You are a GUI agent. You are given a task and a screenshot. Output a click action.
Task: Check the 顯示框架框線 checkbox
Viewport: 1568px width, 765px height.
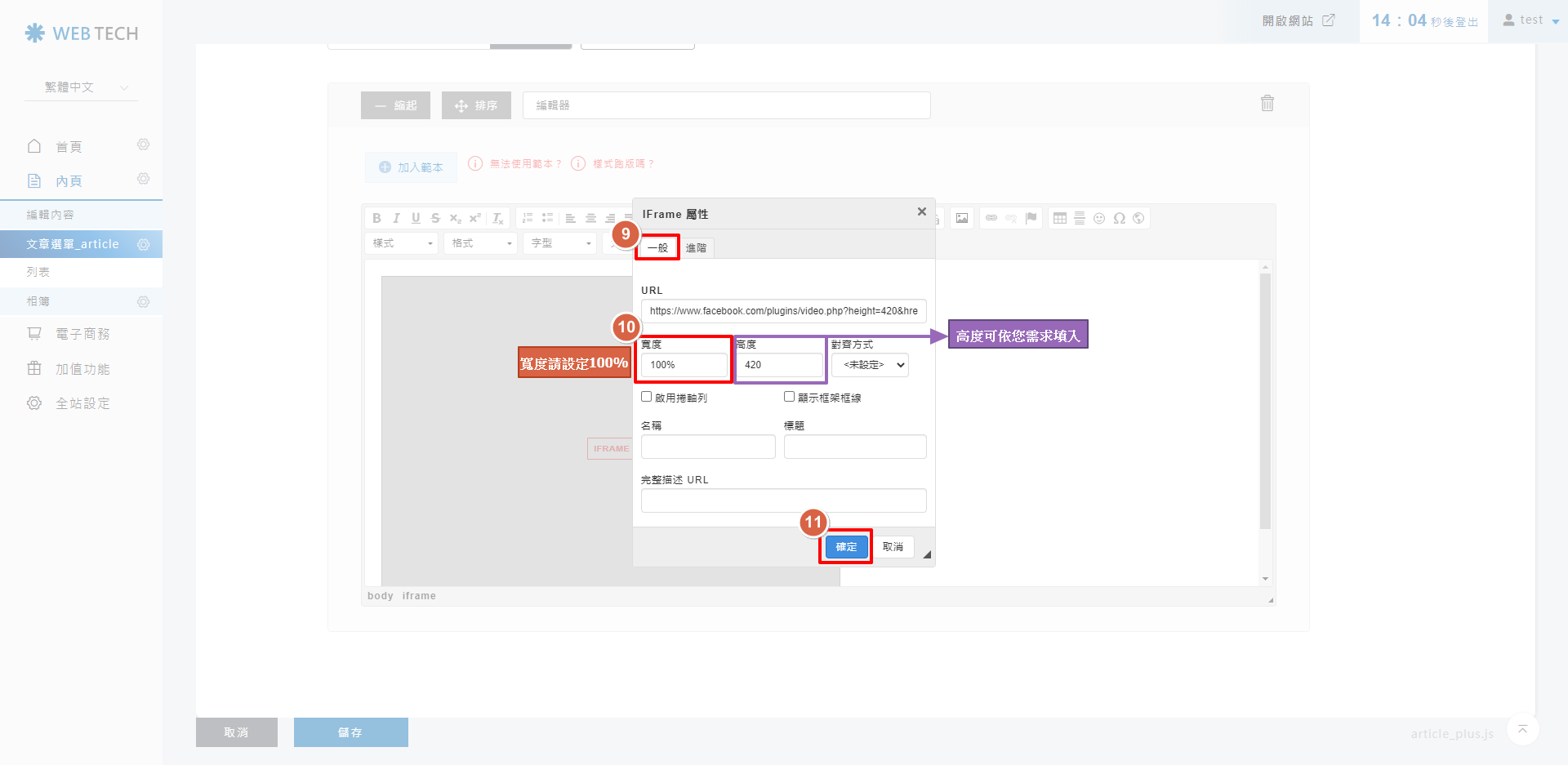point(789,397)
